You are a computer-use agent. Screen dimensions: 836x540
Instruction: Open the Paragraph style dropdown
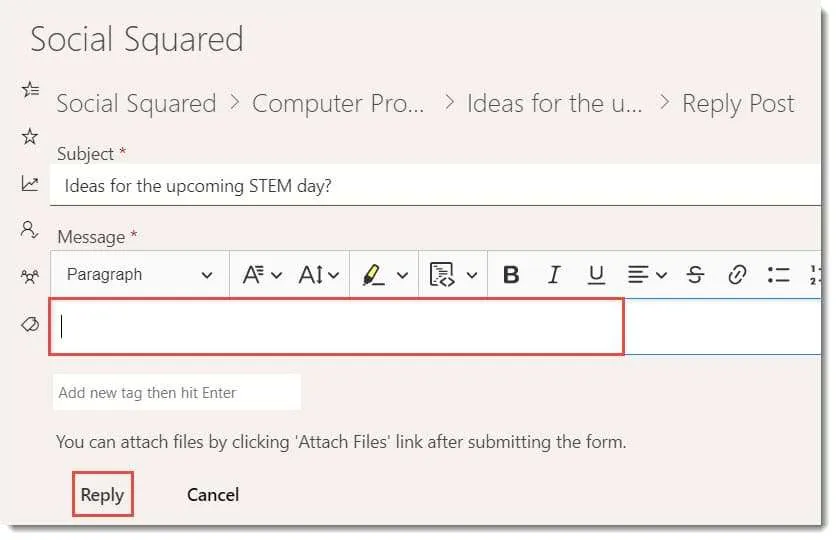pyautogui.click(x=139, y=275)
